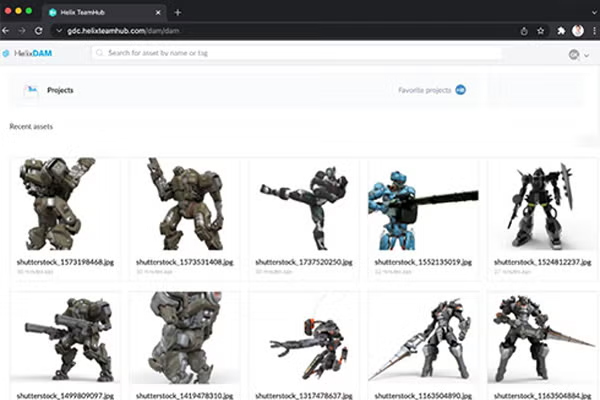Expand the account dropdown chevron
600x400 pixels.
click(586, 56)
